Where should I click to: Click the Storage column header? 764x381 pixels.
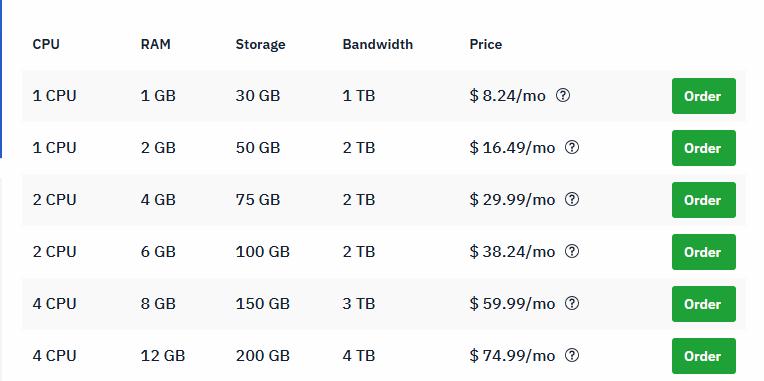click(260, 44)
